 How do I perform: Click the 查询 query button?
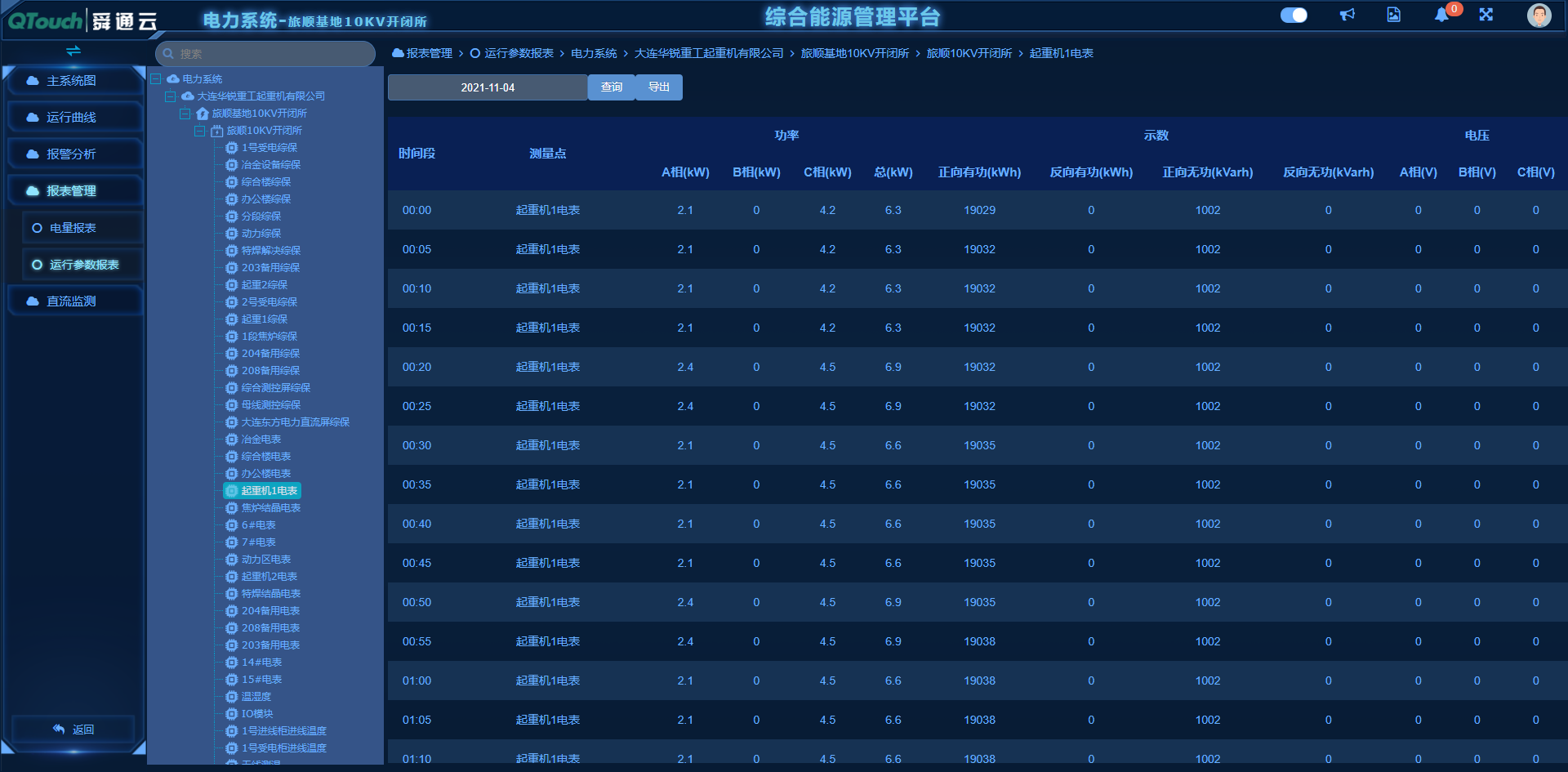(612, 87)
